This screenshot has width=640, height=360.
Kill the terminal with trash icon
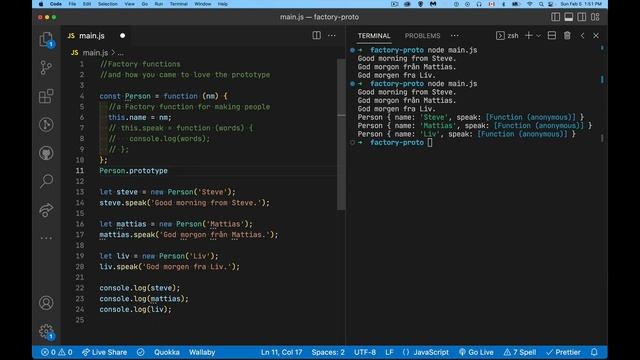click(567, 36)
